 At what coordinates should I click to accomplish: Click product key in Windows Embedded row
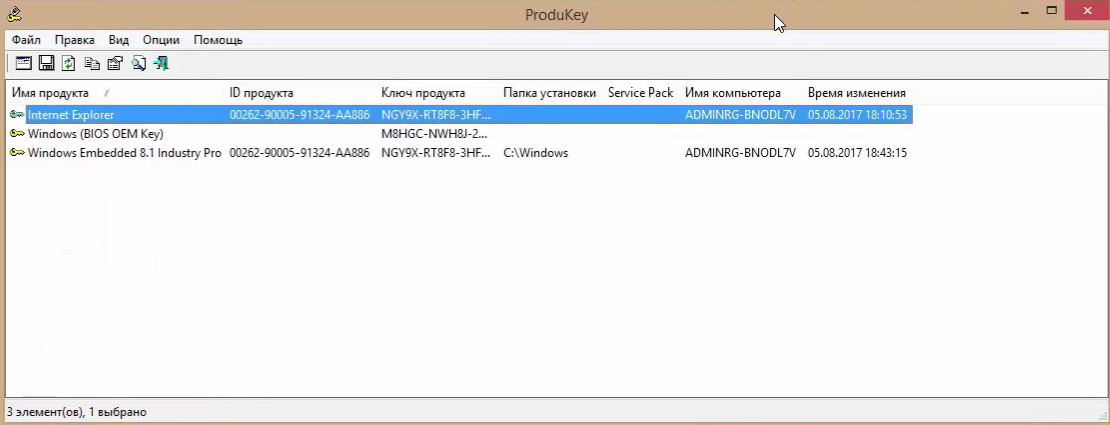pos(436,153)
